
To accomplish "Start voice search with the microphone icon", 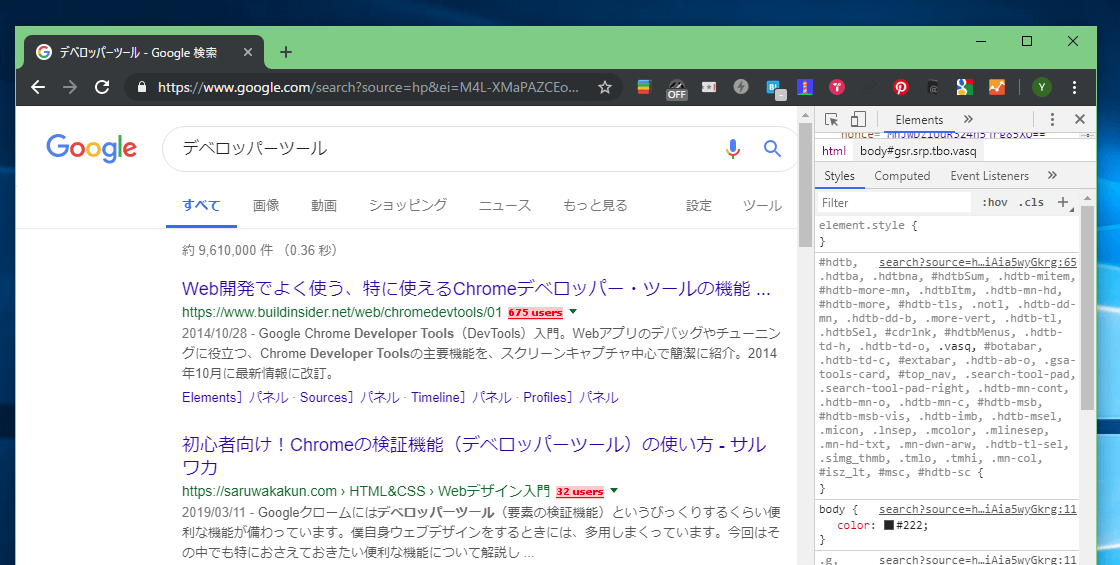I will [732, 149].
